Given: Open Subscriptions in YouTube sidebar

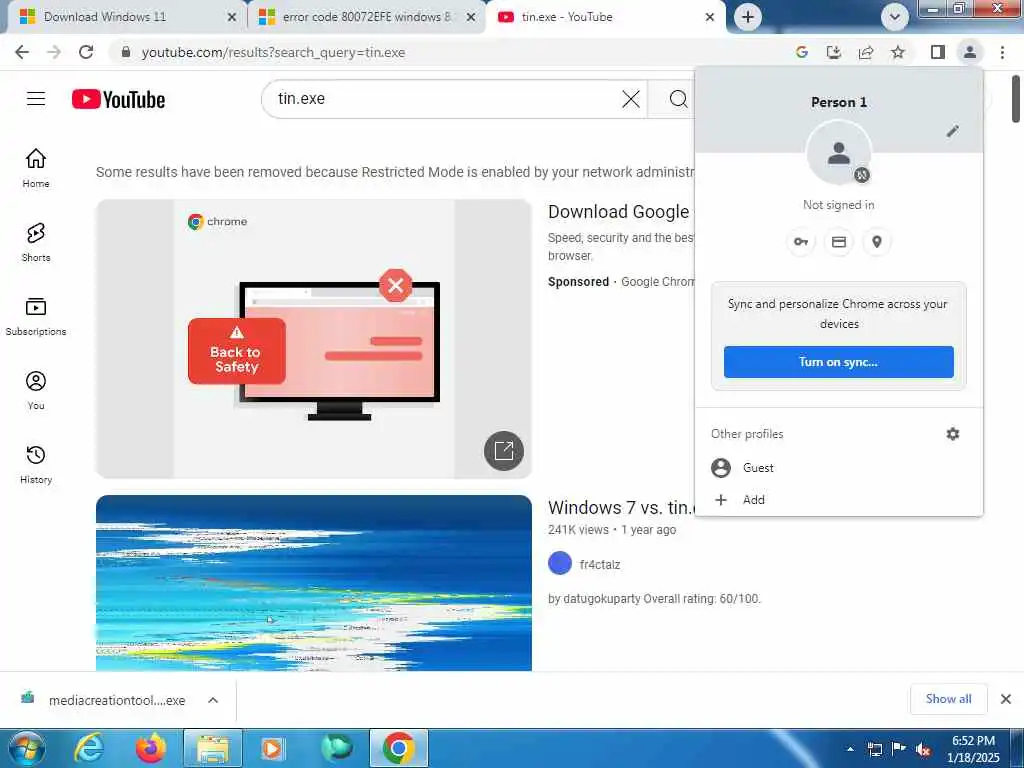Looking at the screenshot, I should point(36,317).
